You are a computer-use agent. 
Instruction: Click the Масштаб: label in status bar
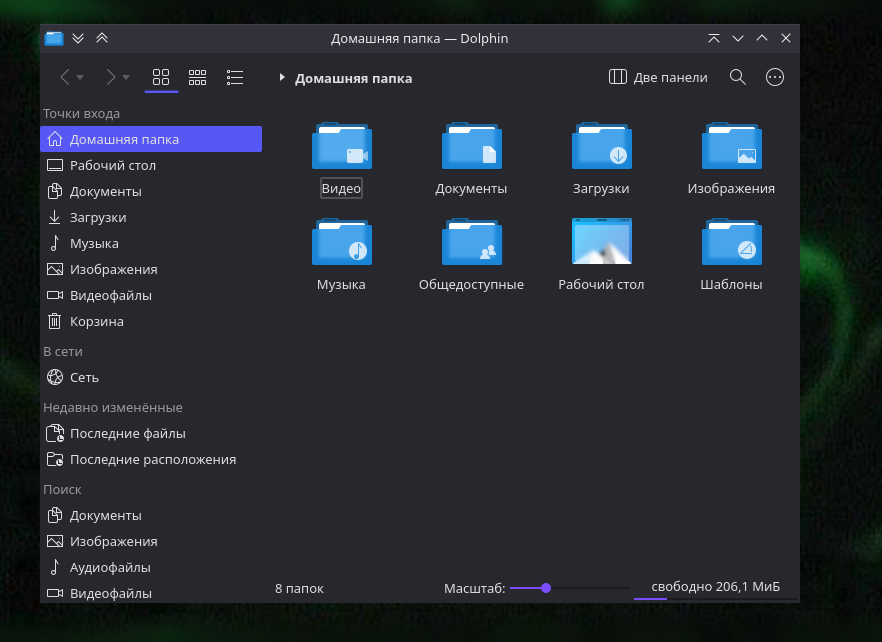click(474, 589)
